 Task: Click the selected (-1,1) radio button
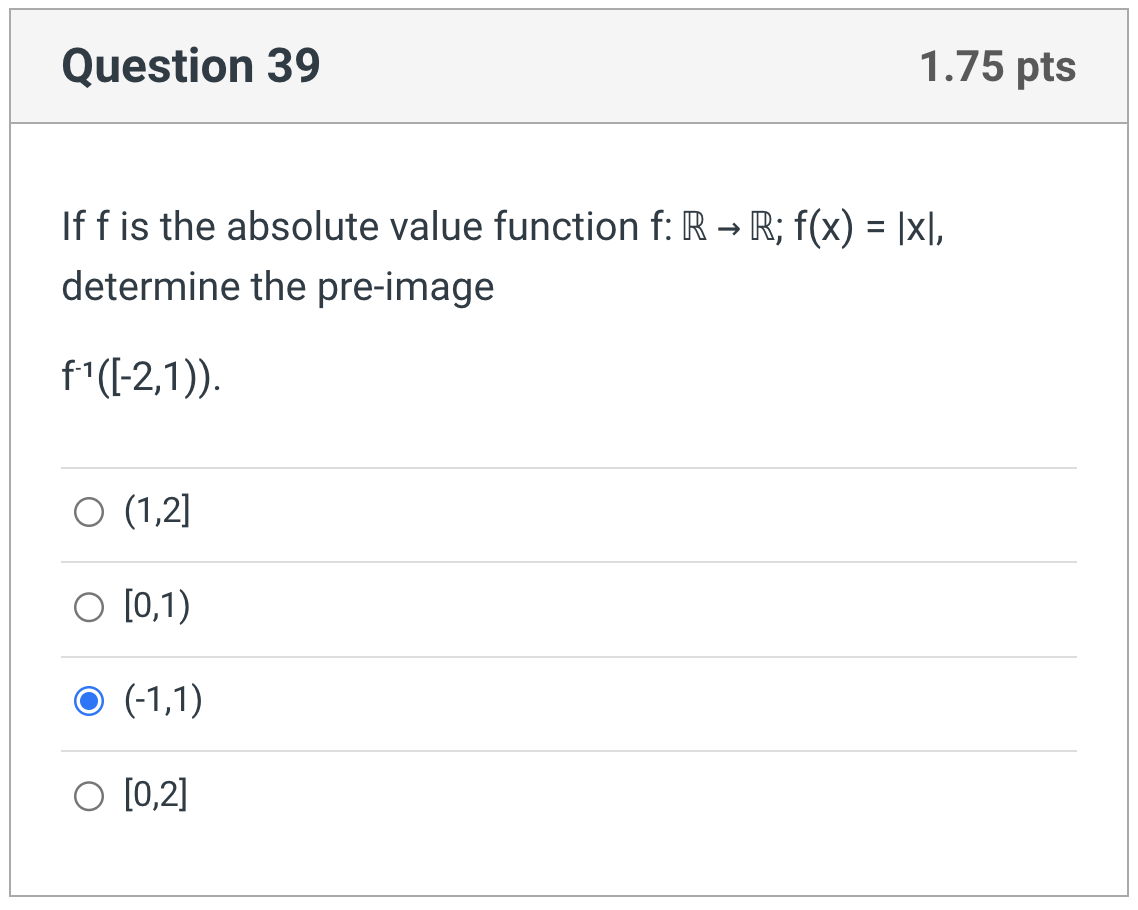click(x=88, y=702)
